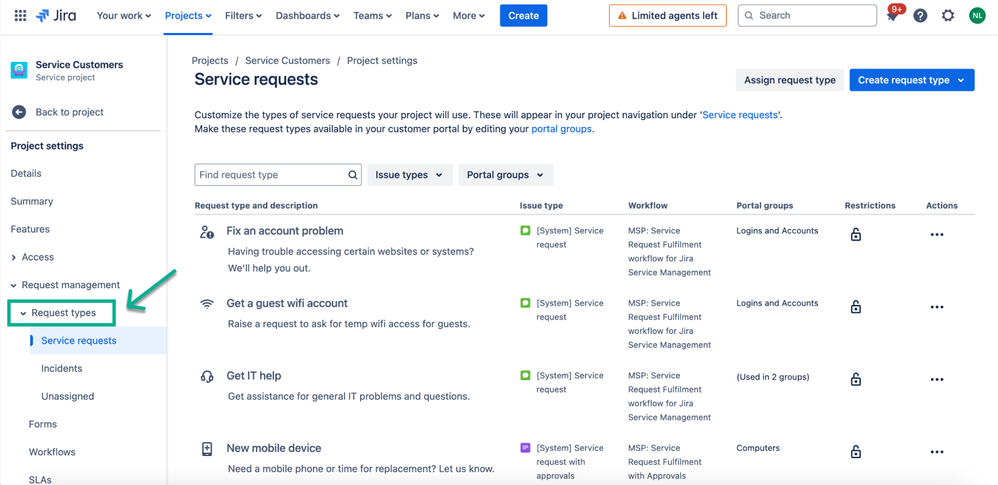
Task: Click the blue Create button
Action: (x=524, y=16)
